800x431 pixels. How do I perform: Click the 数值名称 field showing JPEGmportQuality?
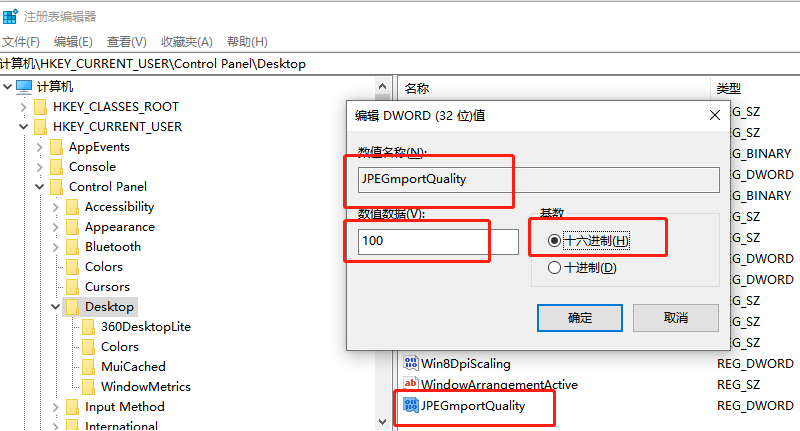(539, 180)
